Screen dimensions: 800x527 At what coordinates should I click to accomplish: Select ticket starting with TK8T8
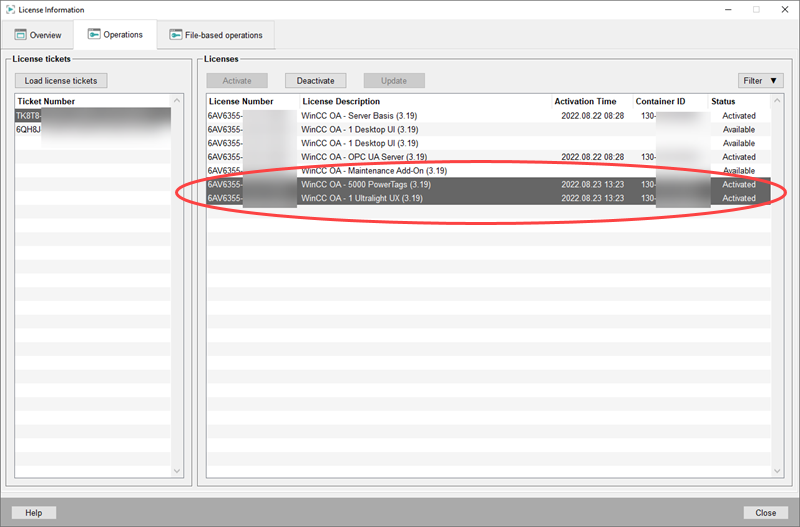tap(93, 116)
